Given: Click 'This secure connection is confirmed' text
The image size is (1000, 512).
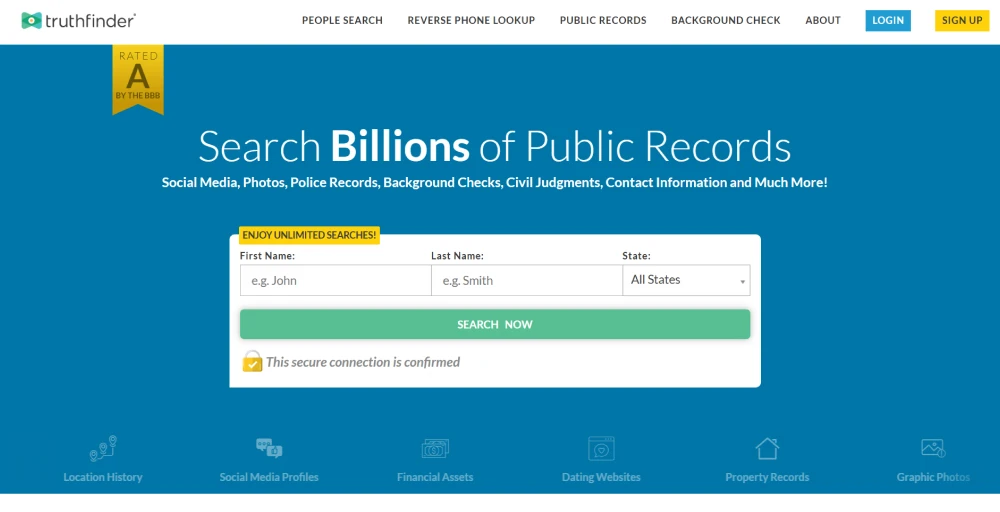Looking at the screenshot, I should [x=363, y=362].
